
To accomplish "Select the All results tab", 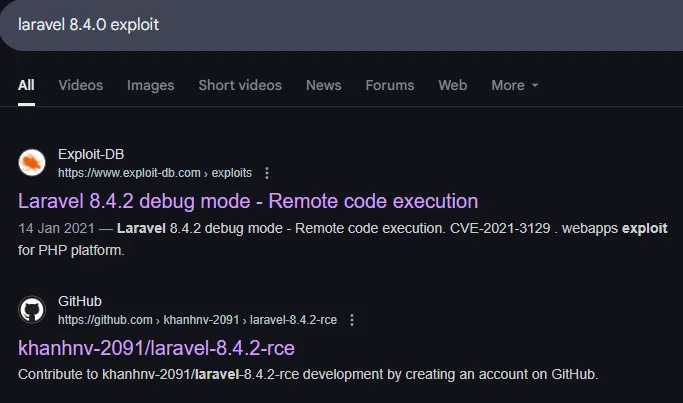I will coord(26,85).
